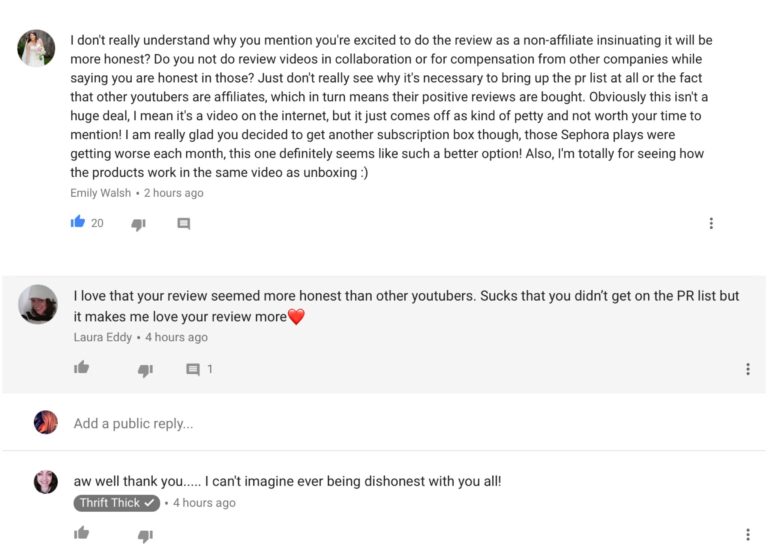Image resolution: width=768 pixels, height=548 pixels.
Task: Like Emily Walsh's comment
Action: click(x=78, y=222)
